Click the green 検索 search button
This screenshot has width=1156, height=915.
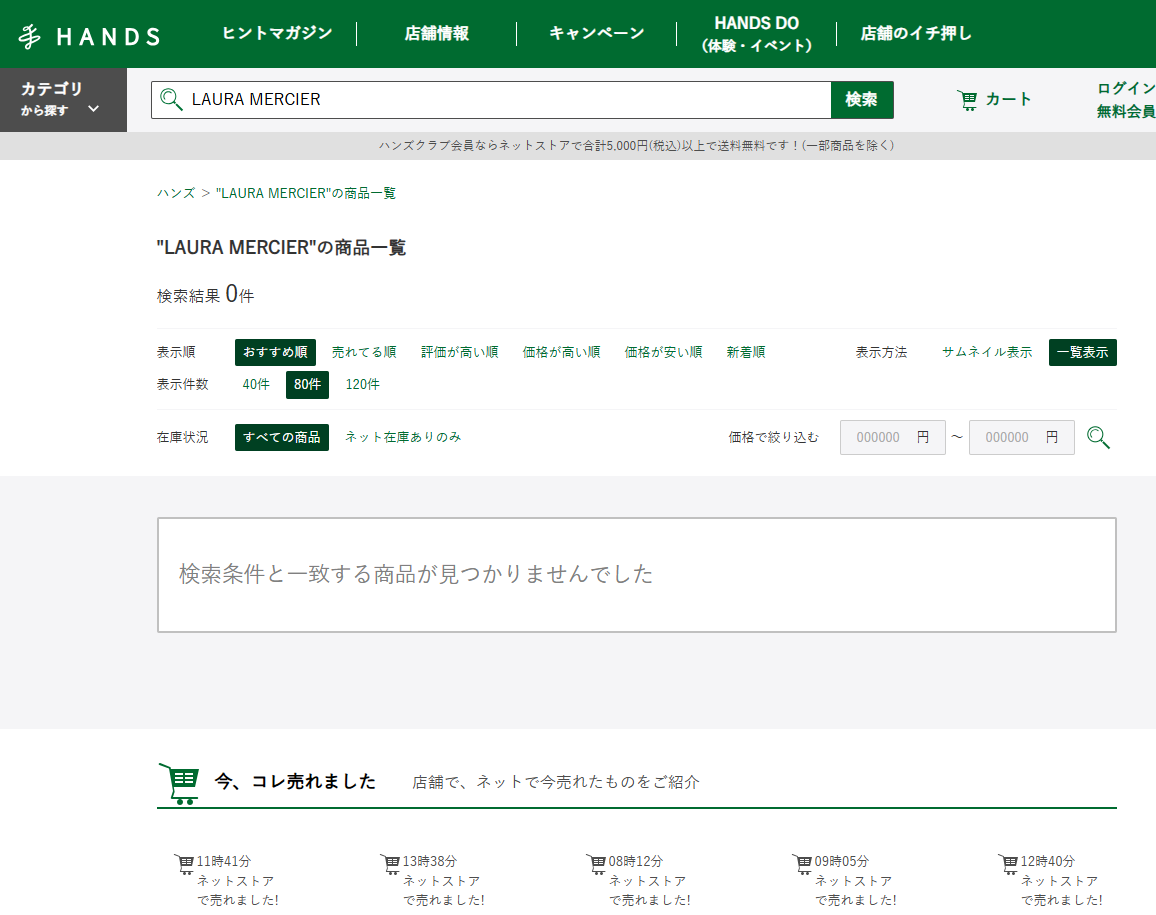pos(862,100)
